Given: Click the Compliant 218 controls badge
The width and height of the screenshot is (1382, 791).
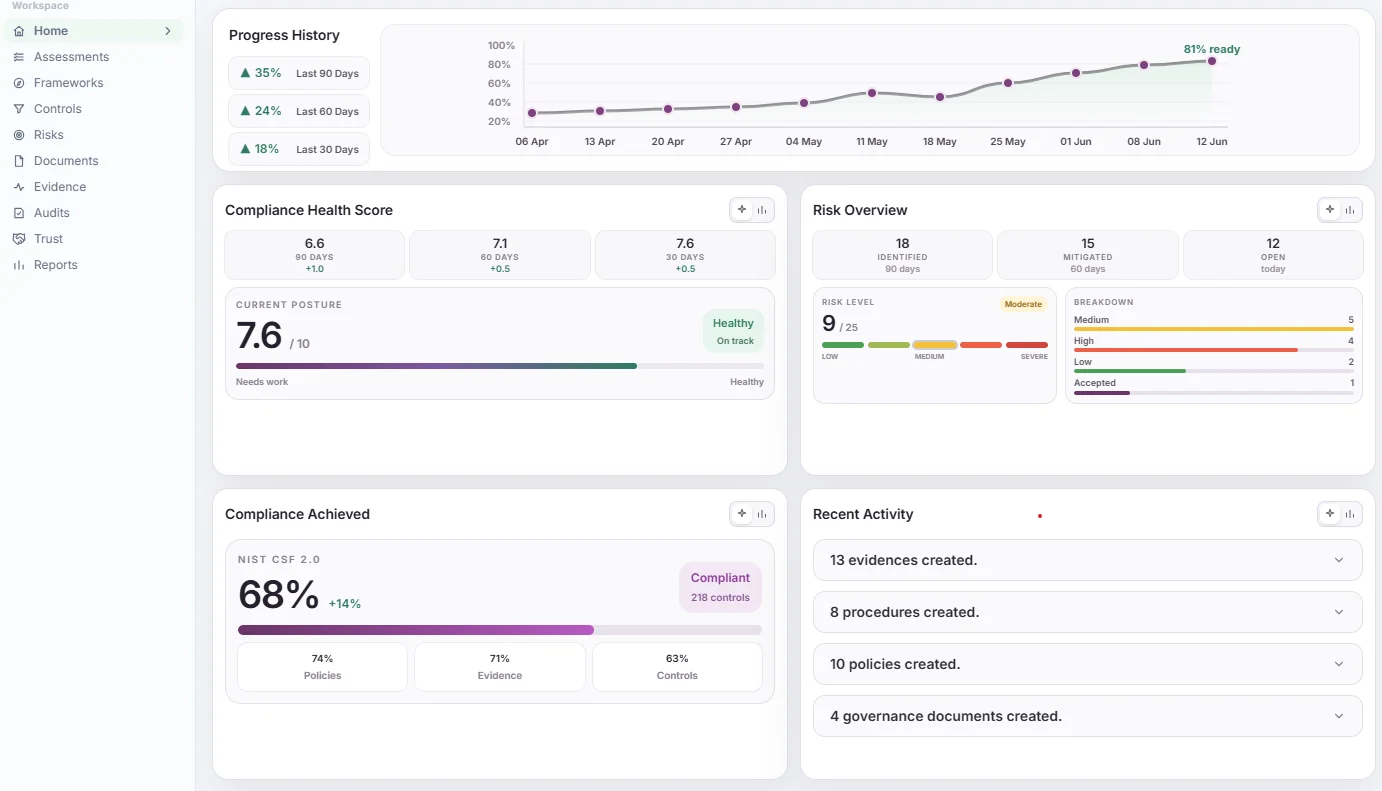Looking at the screenshot, I should [720, 587].
